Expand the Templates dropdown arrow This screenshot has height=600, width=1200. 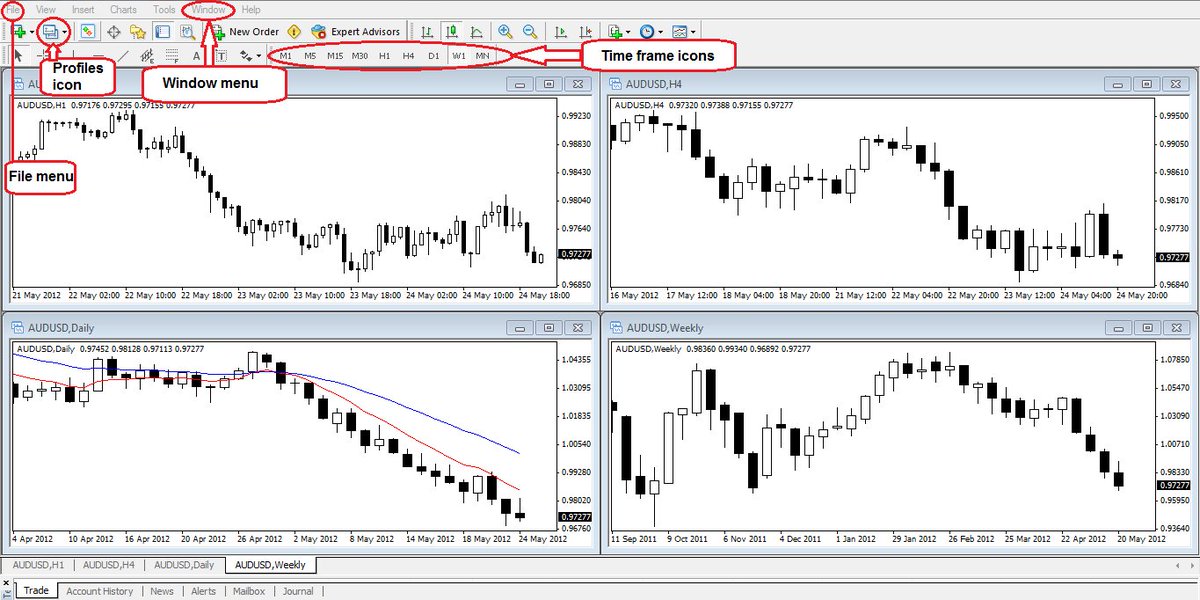tap(694, 32)
